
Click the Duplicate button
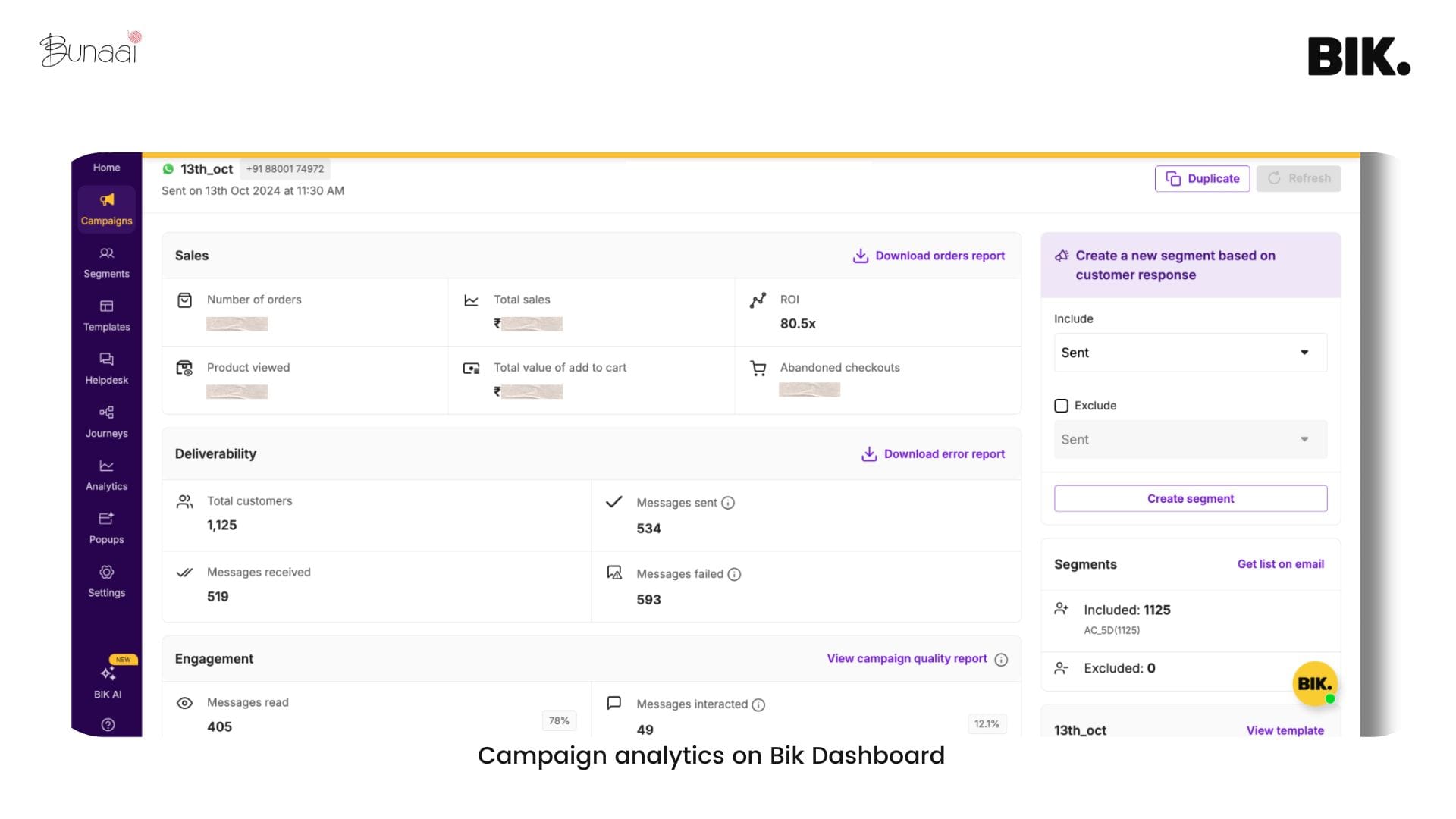(1202, 178)
